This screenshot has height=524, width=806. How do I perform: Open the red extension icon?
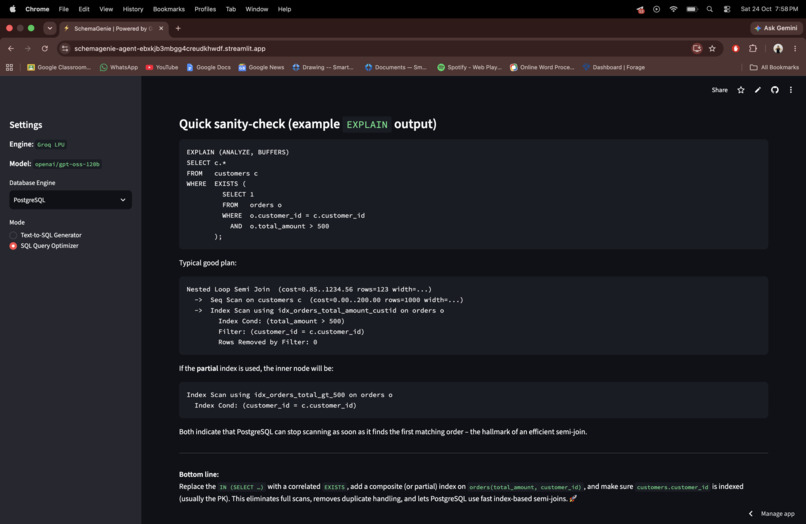pyautogui.click(x=736, y=48)
